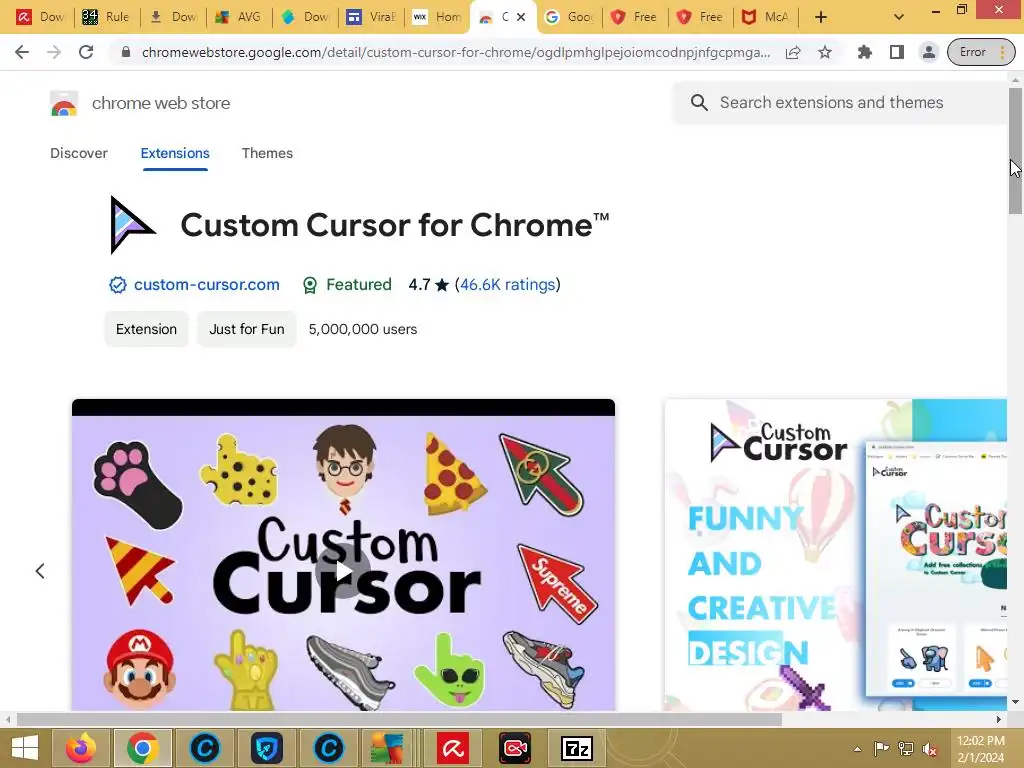Open the screen recorder taskbar icon

(x=515, y=748)
